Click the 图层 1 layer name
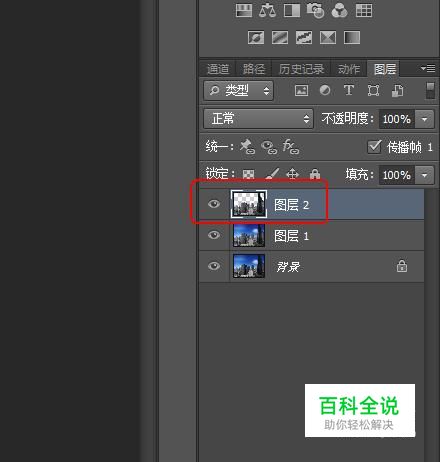 pyautogui.click(x=292, y=236)
